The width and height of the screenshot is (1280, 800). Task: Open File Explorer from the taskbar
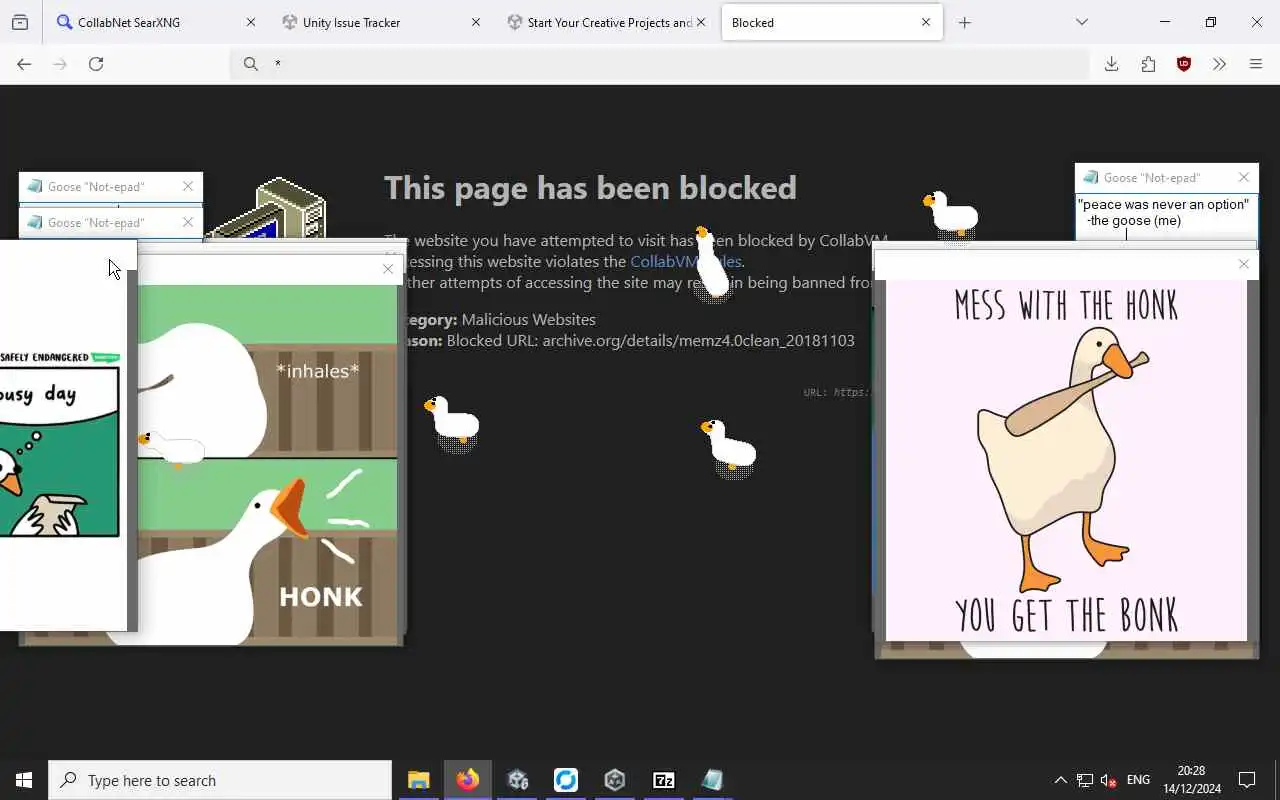pos(419,780)
